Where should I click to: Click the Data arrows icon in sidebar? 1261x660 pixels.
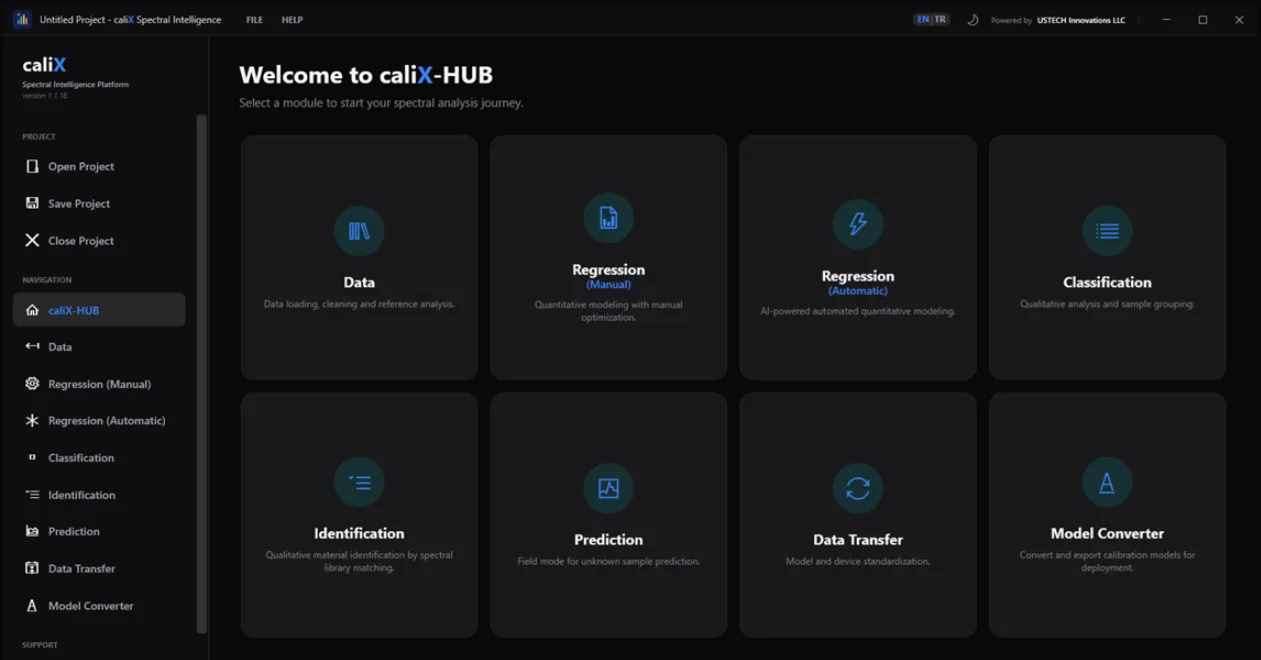[32, 346]
